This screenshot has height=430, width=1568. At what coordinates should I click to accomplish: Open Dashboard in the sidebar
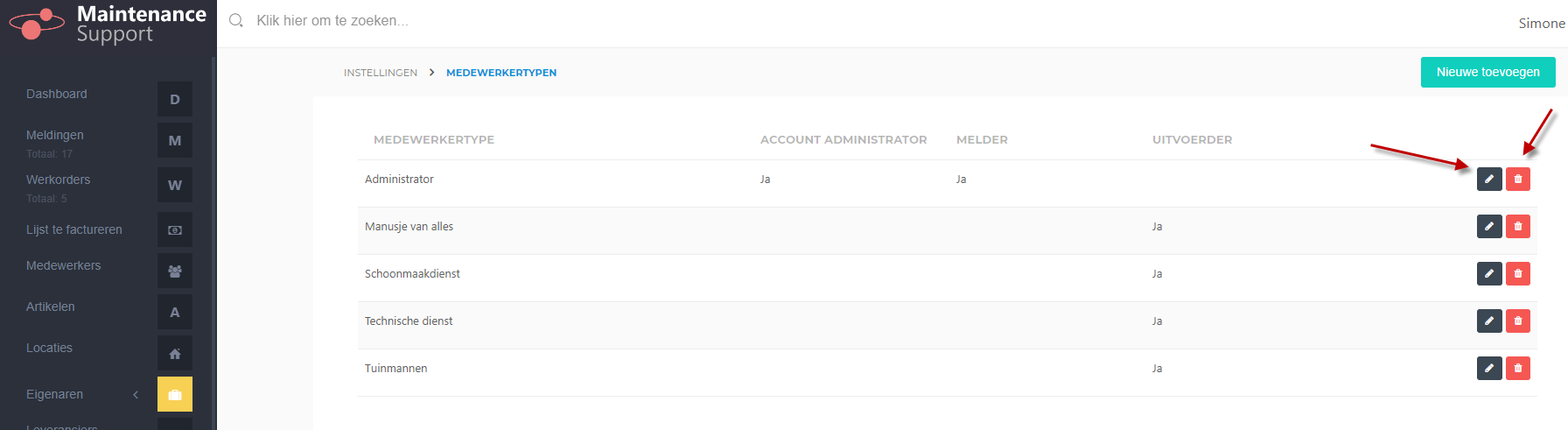(x=57, y=94)
